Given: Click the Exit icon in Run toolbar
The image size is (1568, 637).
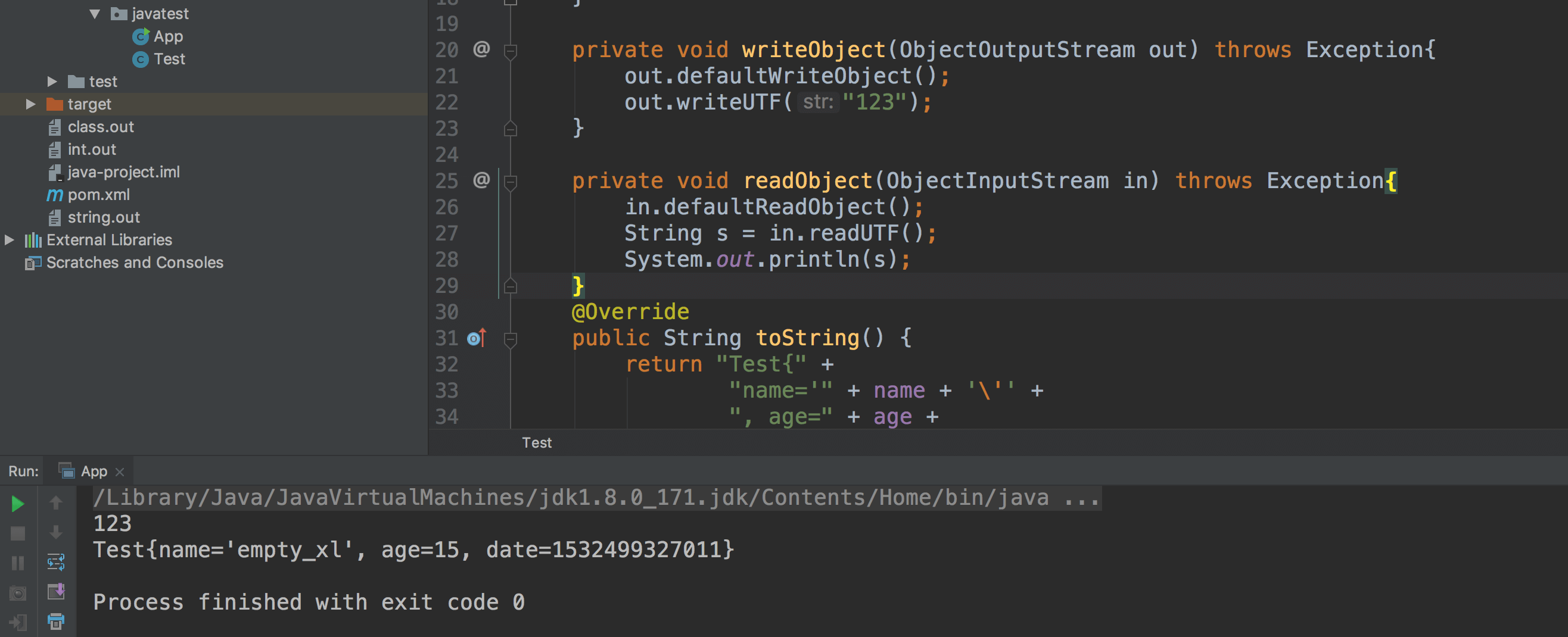Looking at the screenshot, I should point(18,622).
